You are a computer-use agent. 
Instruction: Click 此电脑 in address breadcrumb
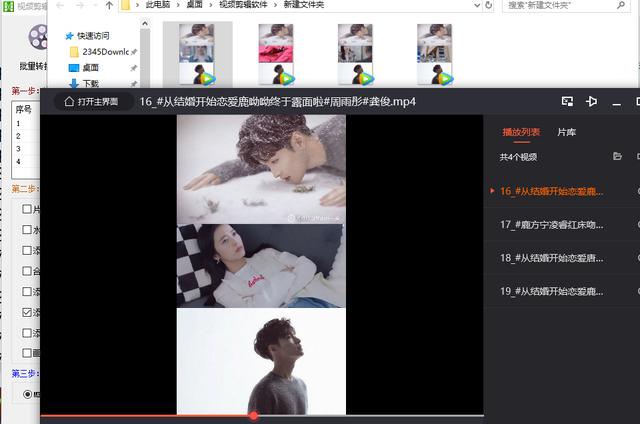coord(158,5)
